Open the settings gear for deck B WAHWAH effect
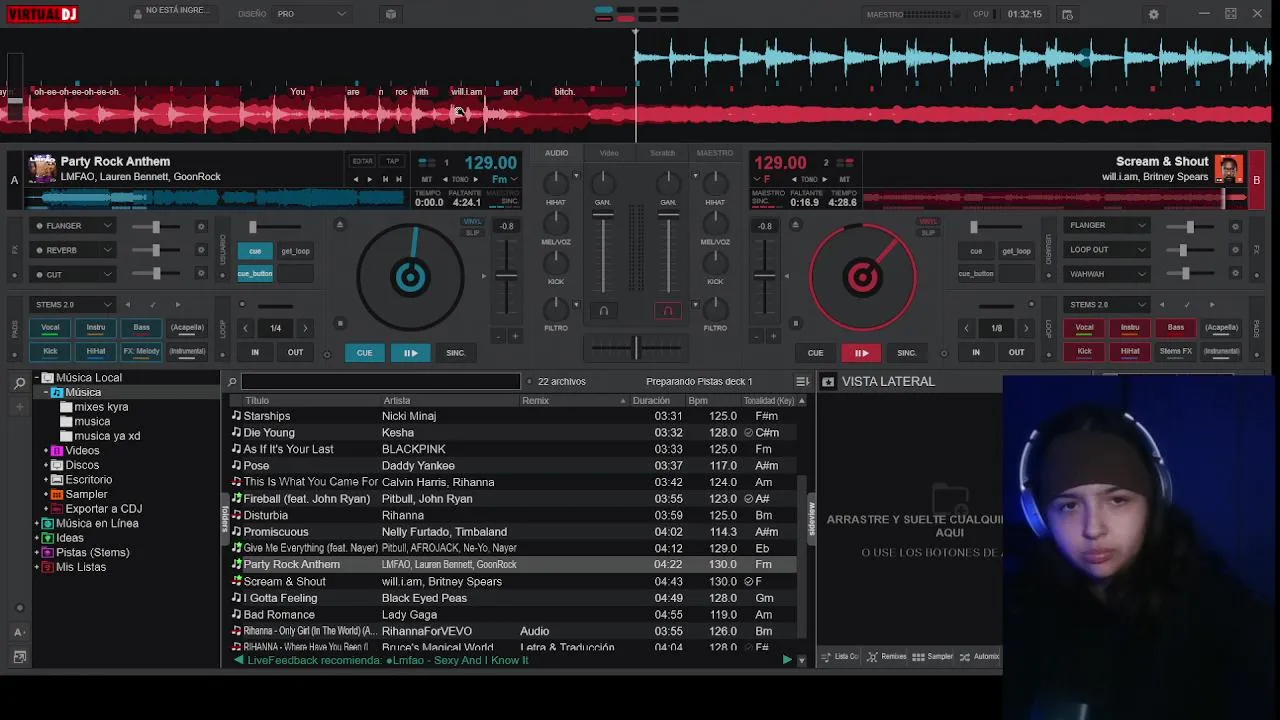This screenshot has width=1280, height=720. point(1235,274)
